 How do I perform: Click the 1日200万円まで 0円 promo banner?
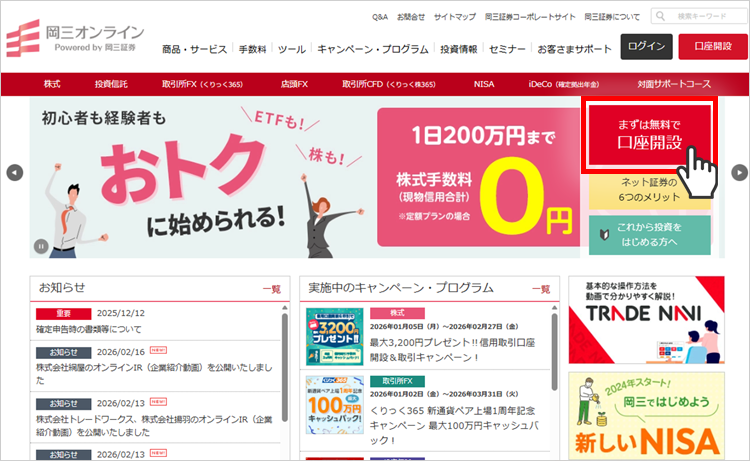click(478, 177)
